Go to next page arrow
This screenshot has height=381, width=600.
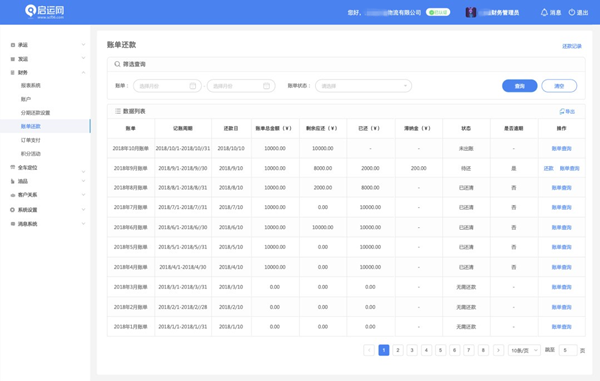(x=498, y=350)
